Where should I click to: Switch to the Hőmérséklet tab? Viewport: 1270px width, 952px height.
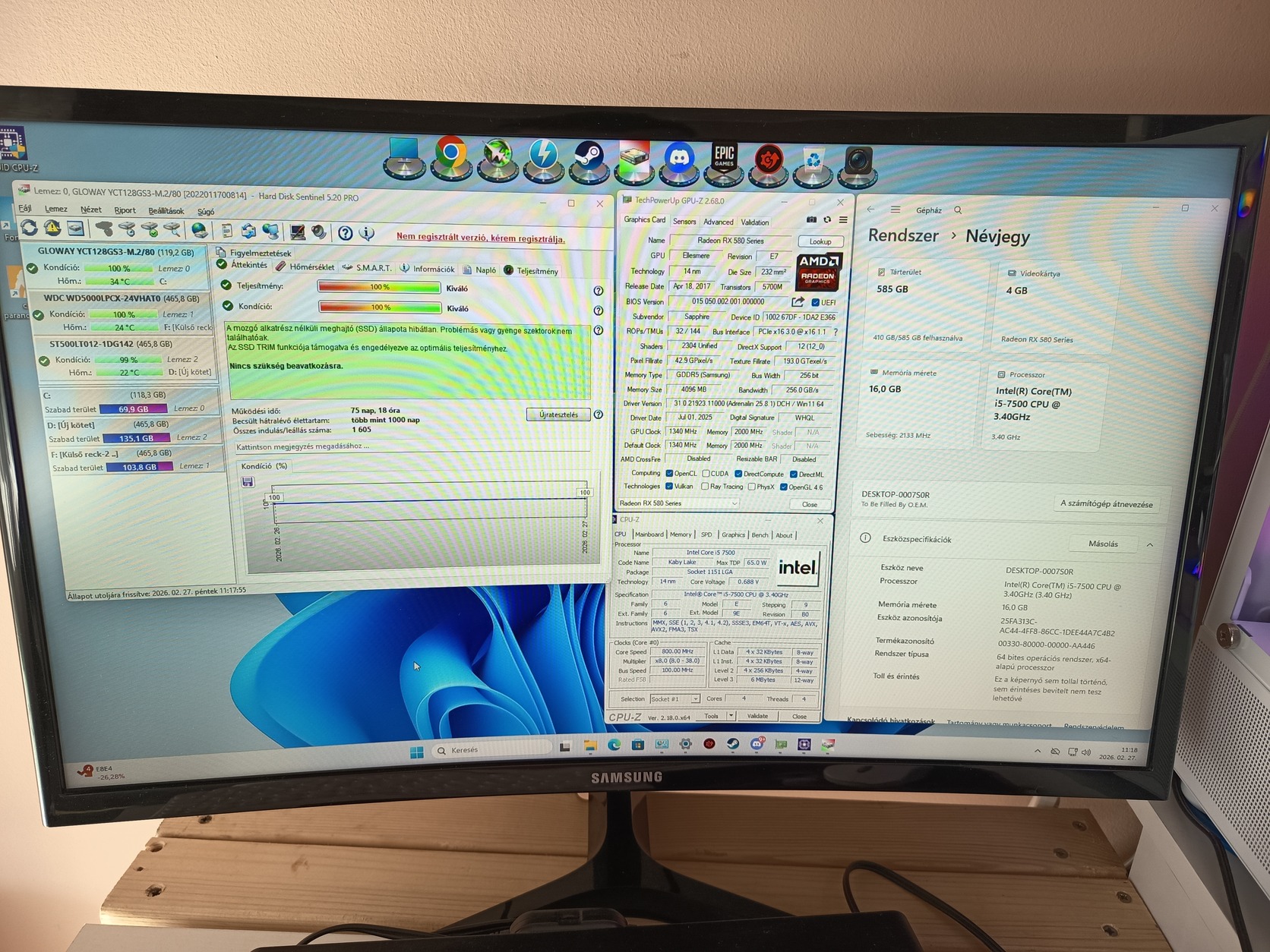tap(305, 267)
